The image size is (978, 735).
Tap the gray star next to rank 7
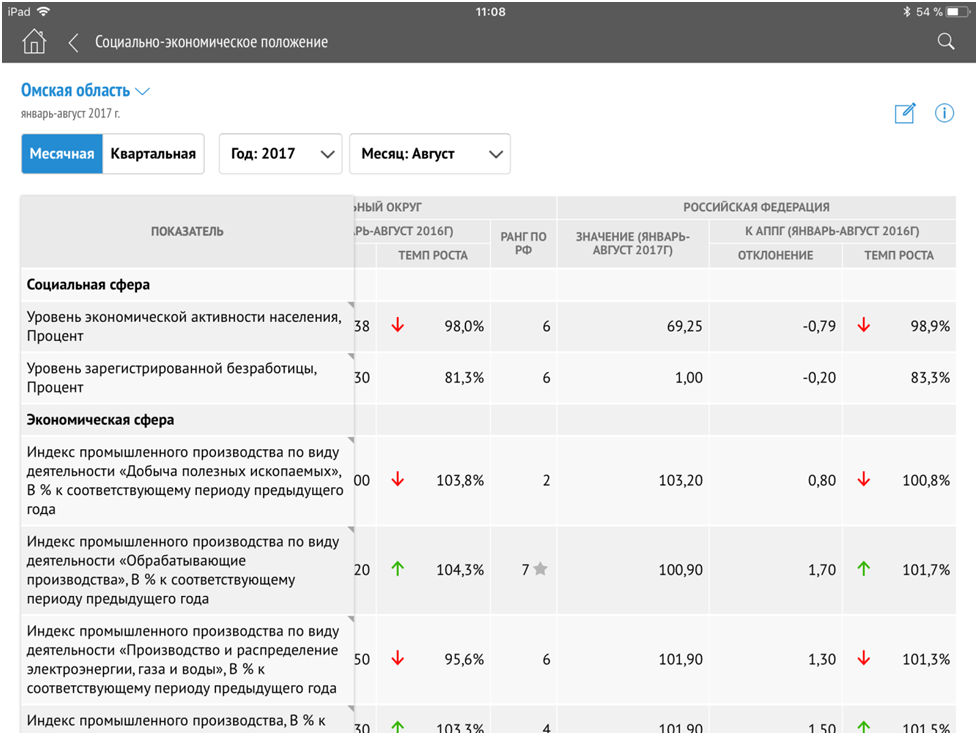(x=541, y=569)
